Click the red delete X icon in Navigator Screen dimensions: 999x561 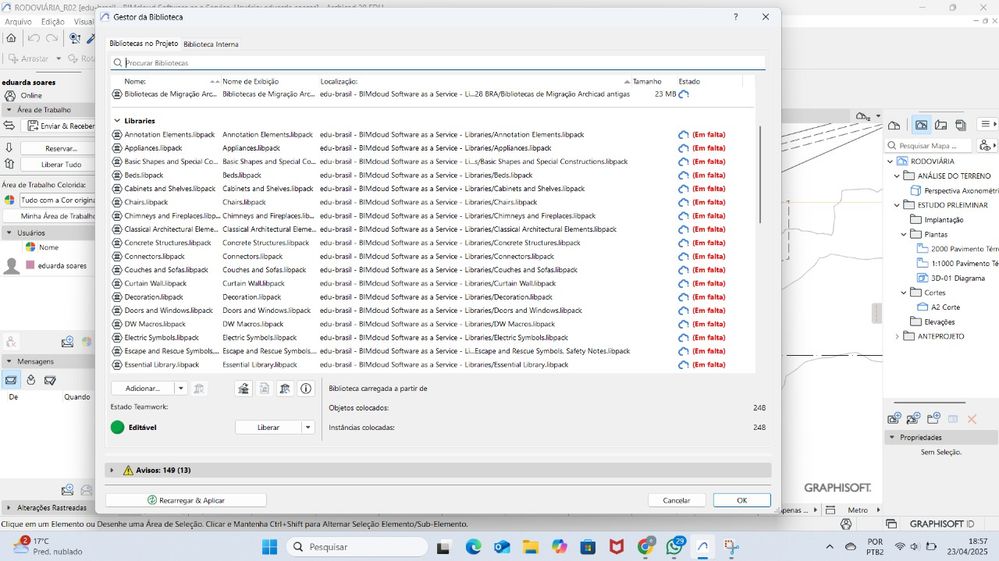[972, 419]
